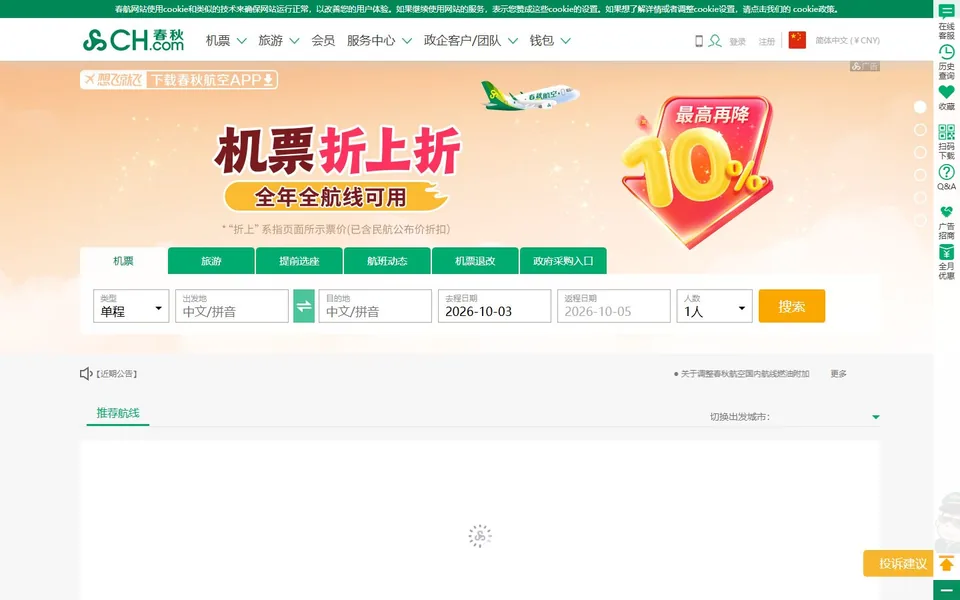Image resolution: width=960 pixels, height=600 pixels.
Task: Swap departure and destination cities
Action: coord(304,306)
